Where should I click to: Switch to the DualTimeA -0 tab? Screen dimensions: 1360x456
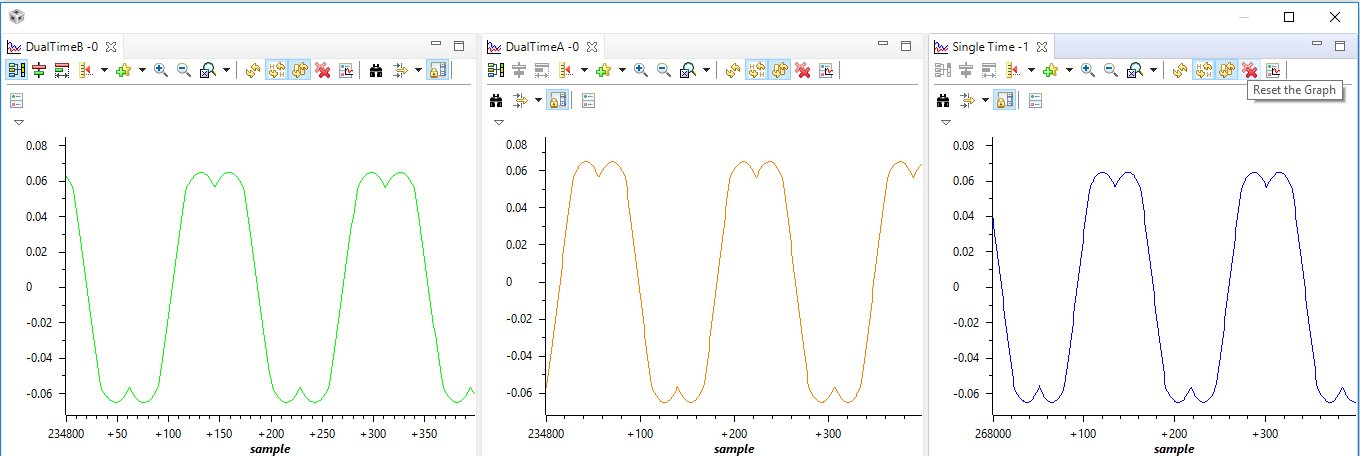(541, 46)
